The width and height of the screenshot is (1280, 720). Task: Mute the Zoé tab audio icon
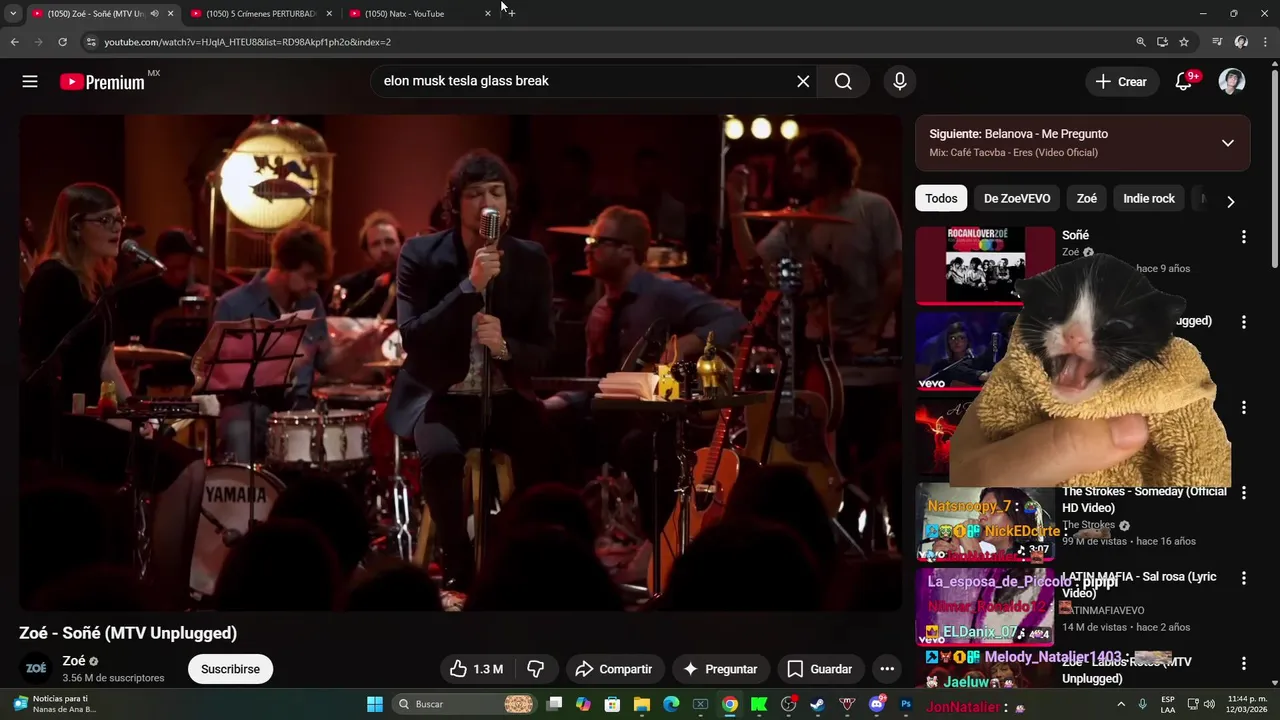[x=154, y=13]
